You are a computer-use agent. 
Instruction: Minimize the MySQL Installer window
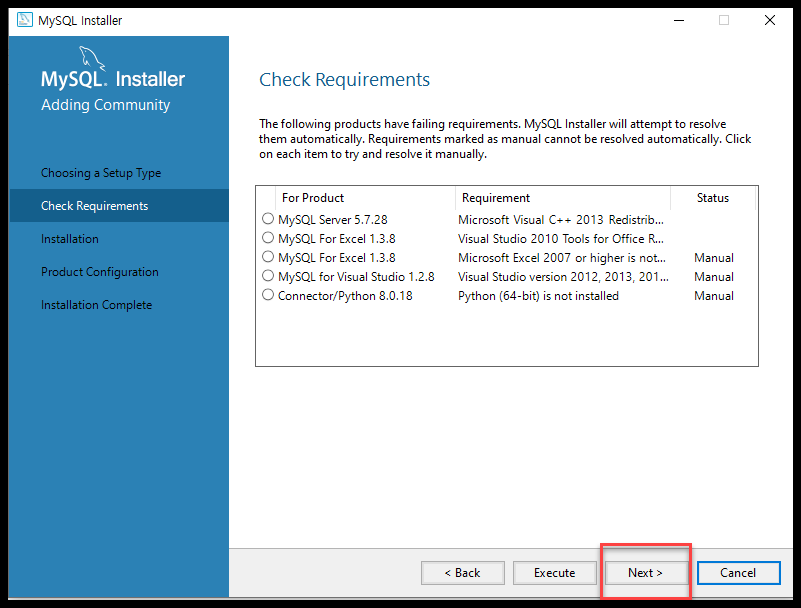coord(679,20)
